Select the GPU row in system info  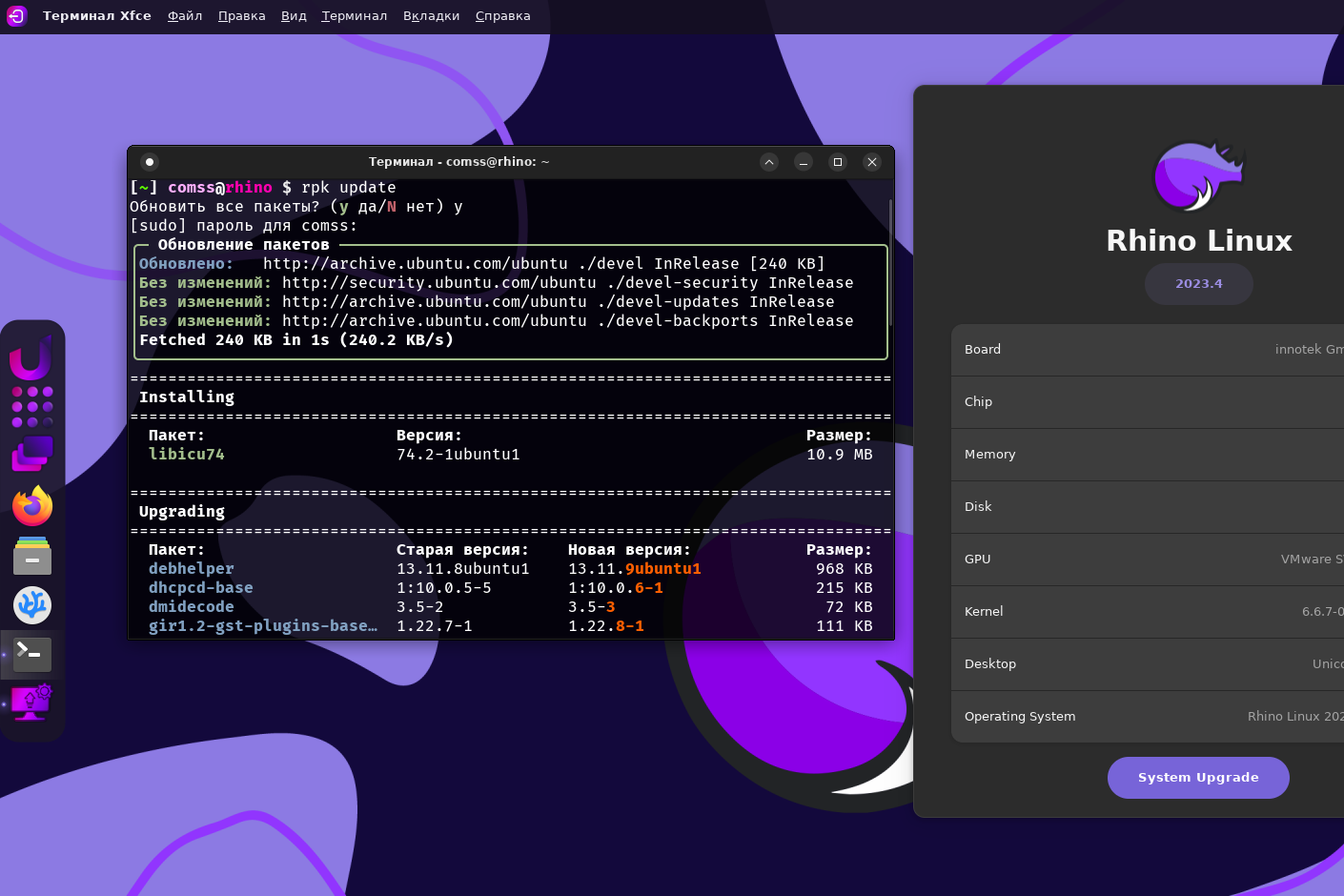click(x=1148, y=560)
